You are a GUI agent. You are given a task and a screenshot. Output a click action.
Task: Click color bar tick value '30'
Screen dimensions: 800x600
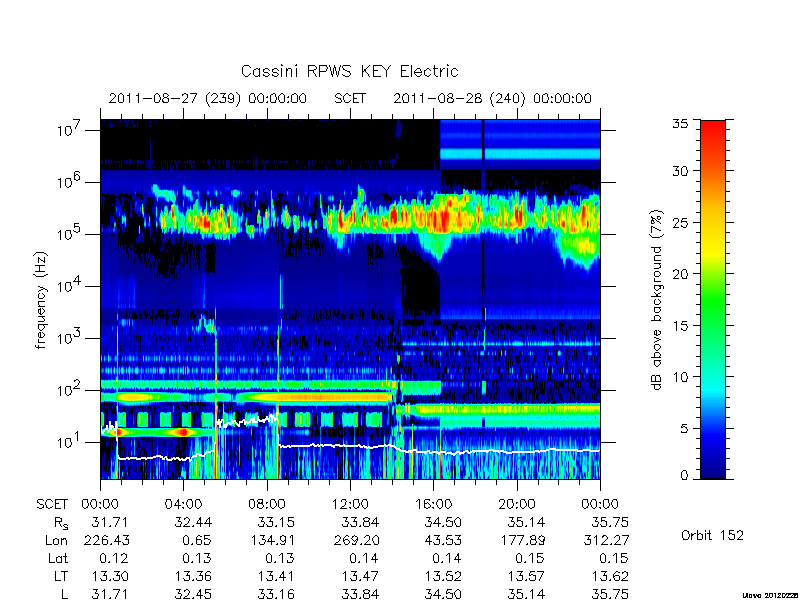point(680,170)
